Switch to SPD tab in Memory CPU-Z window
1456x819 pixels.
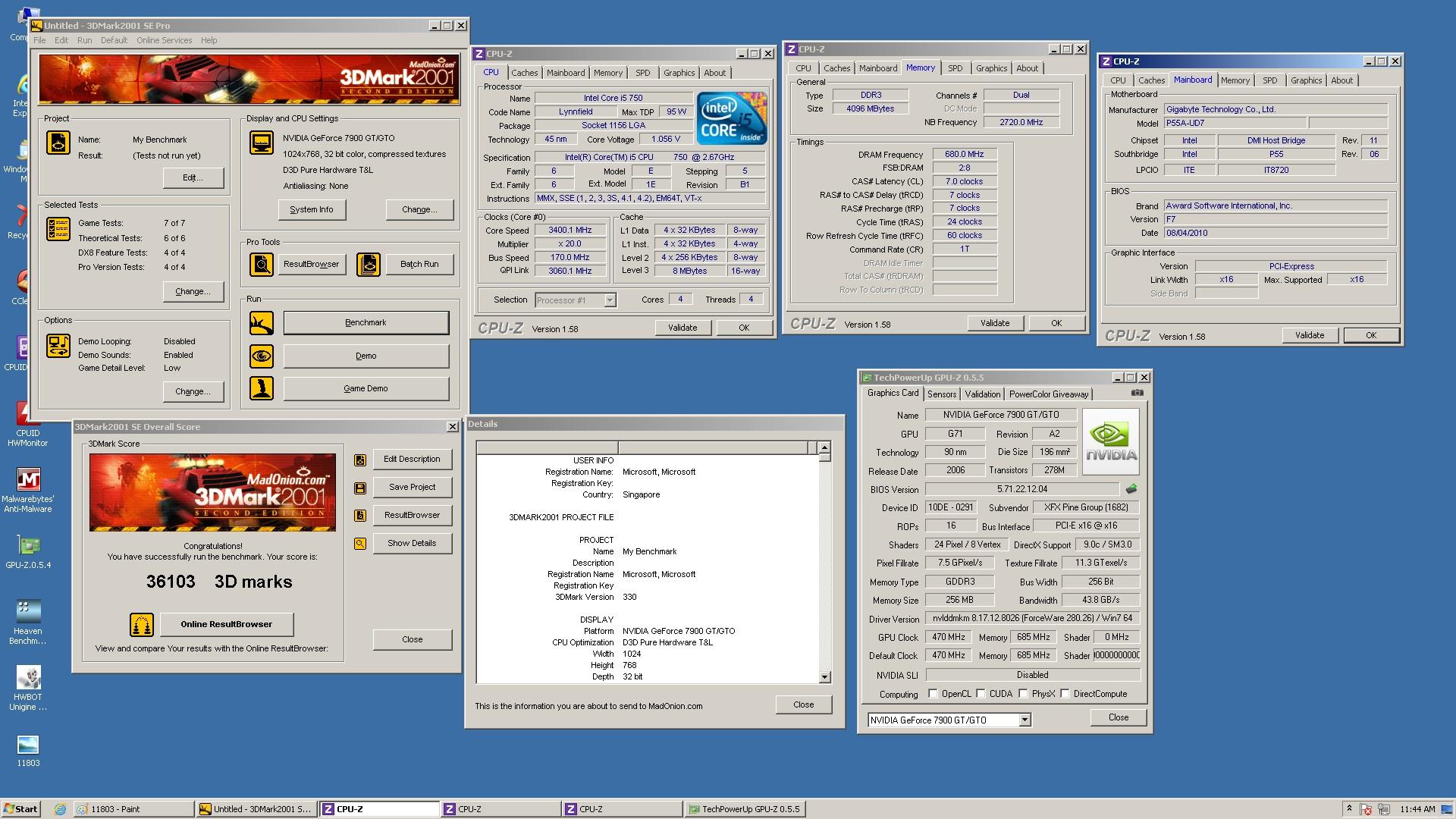coord(955,68)
